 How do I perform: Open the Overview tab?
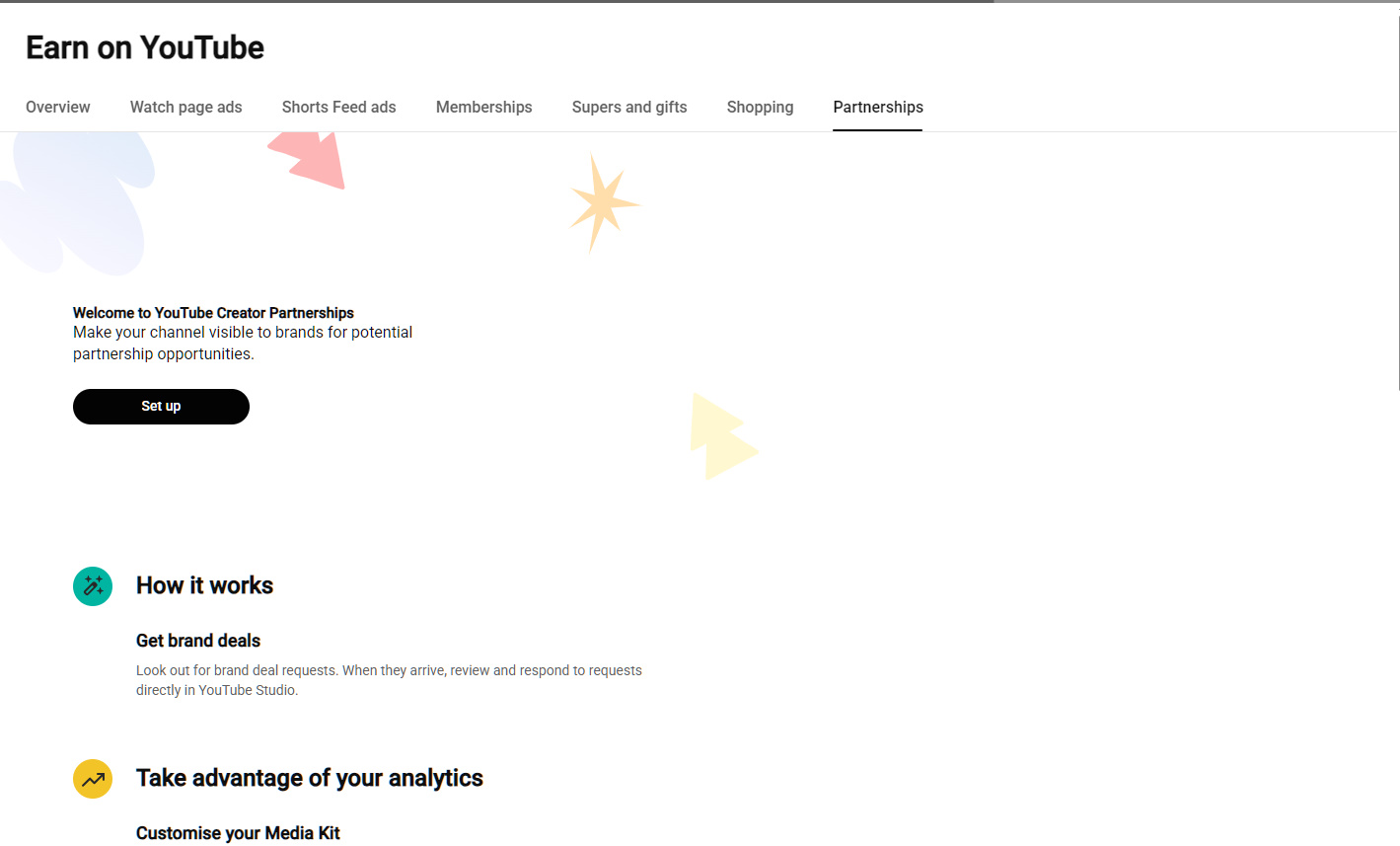pos(58,107)
